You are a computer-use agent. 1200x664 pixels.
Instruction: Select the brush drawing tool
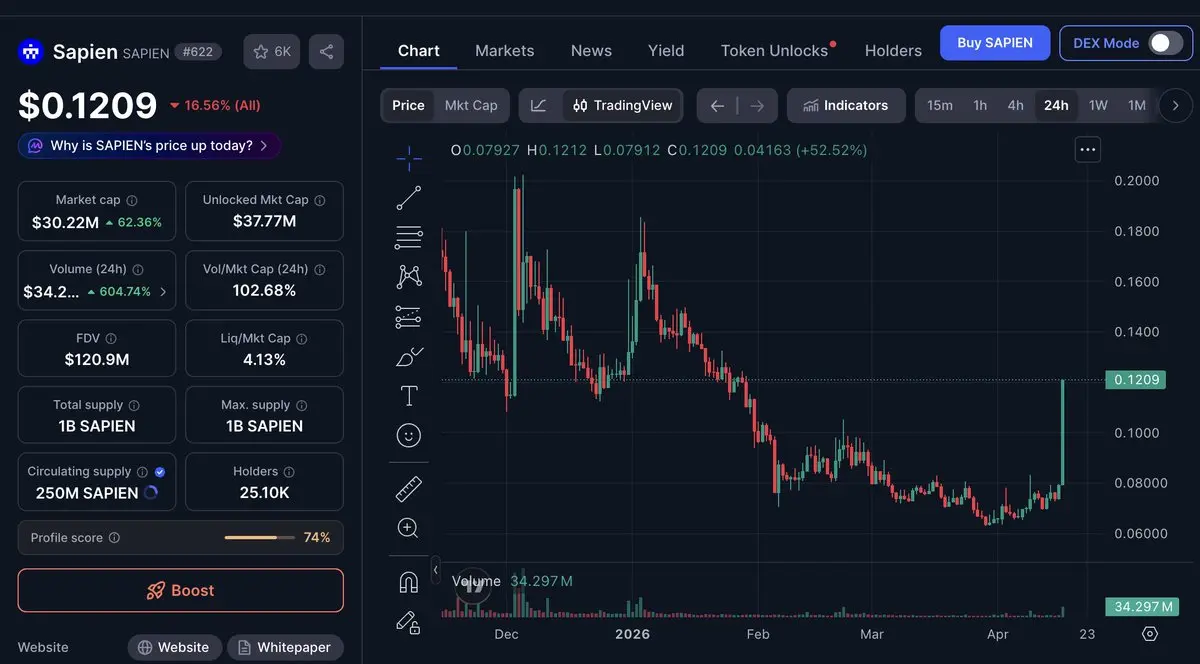(x=410, y=356)
